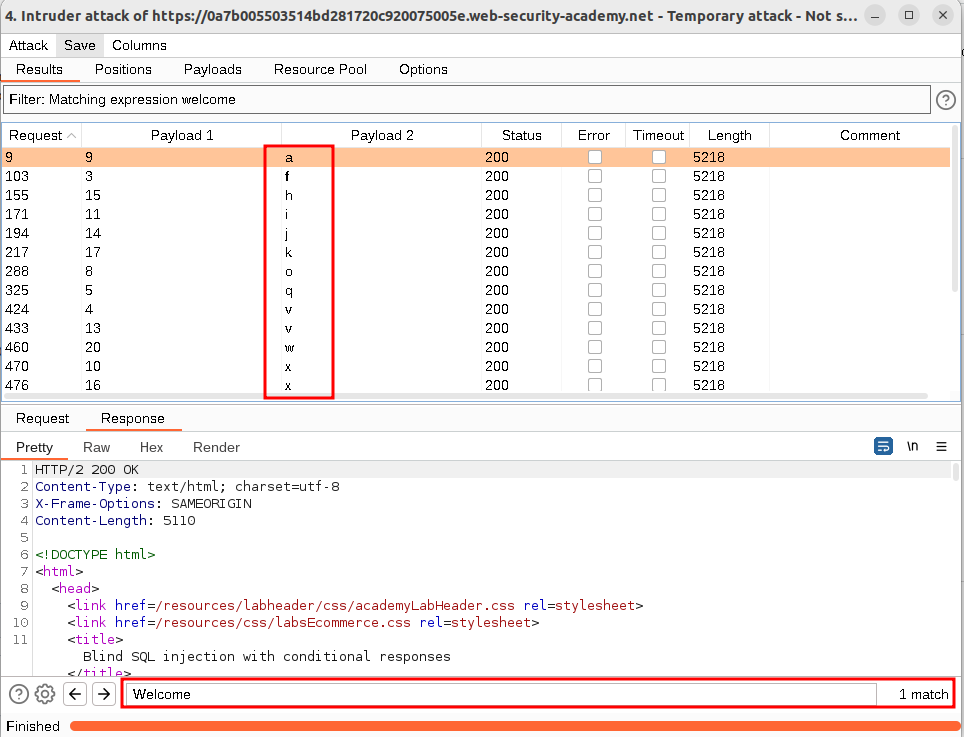Open the Save menu
964x737 pixels.
click(x=80, y=45)
